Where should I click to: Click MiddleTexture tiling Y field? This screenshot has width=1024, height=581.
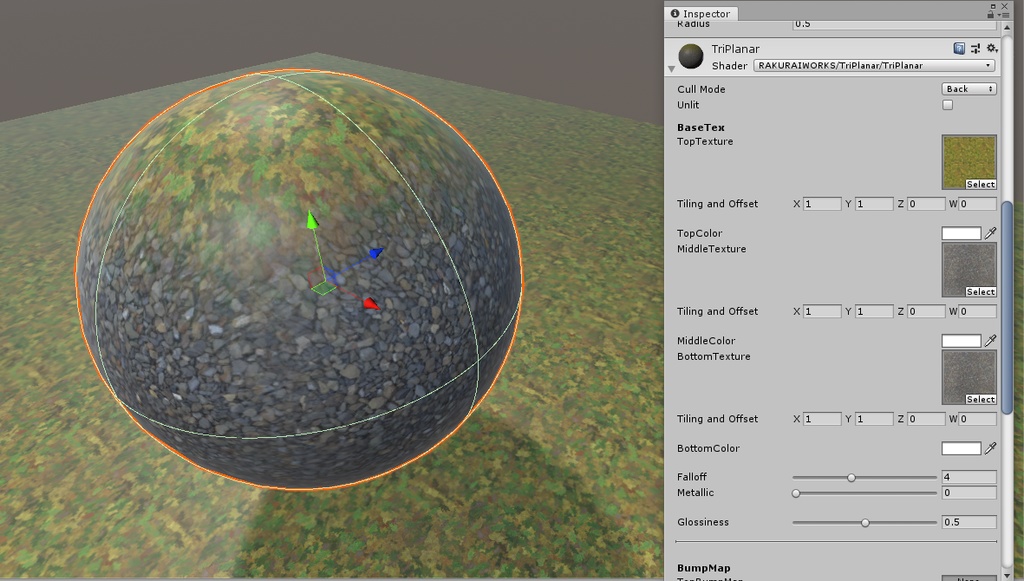click(x=874, y=311)
